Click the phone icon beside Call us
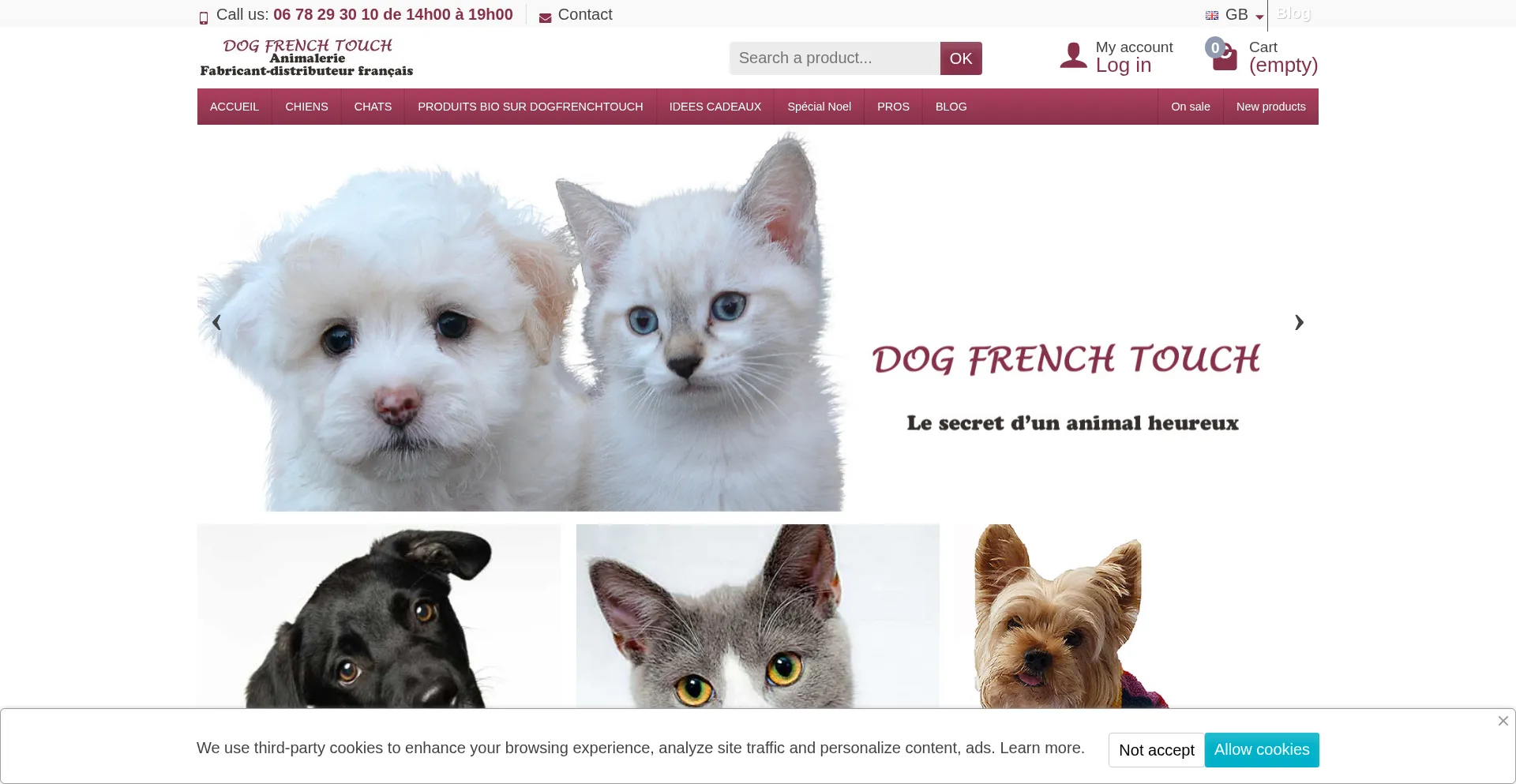Image resolution: width=1516 pixels, height=784 pixels. [204, 17]
